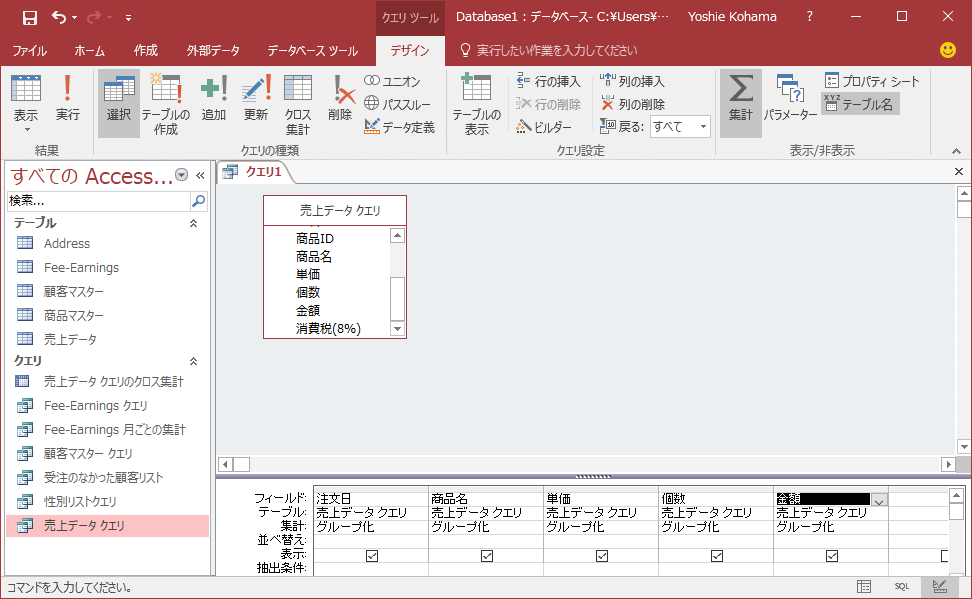
Task: Click the ユニオン union query
Action: [392, 81]
